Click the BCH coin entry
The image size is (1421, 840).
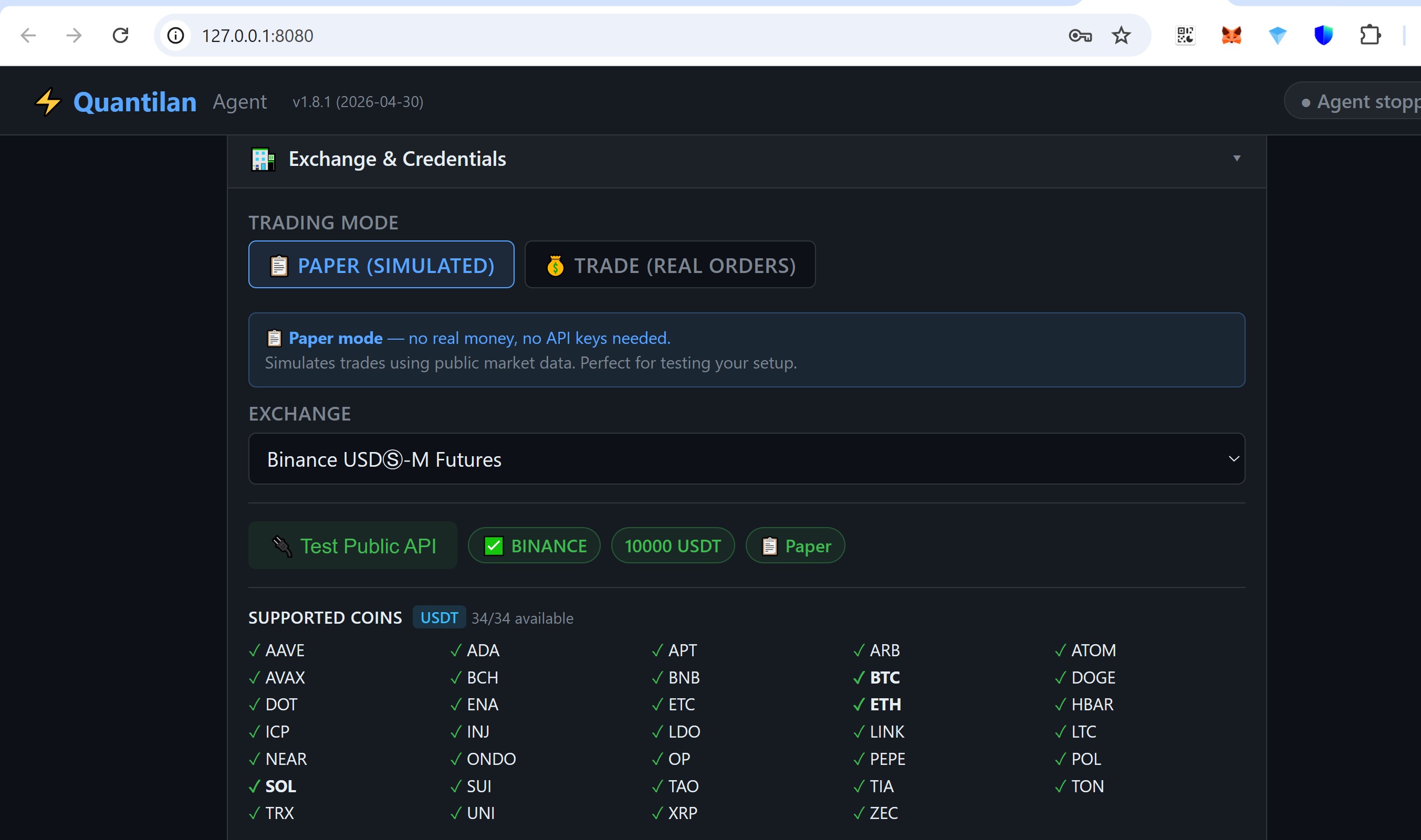[x=474, y=678]
